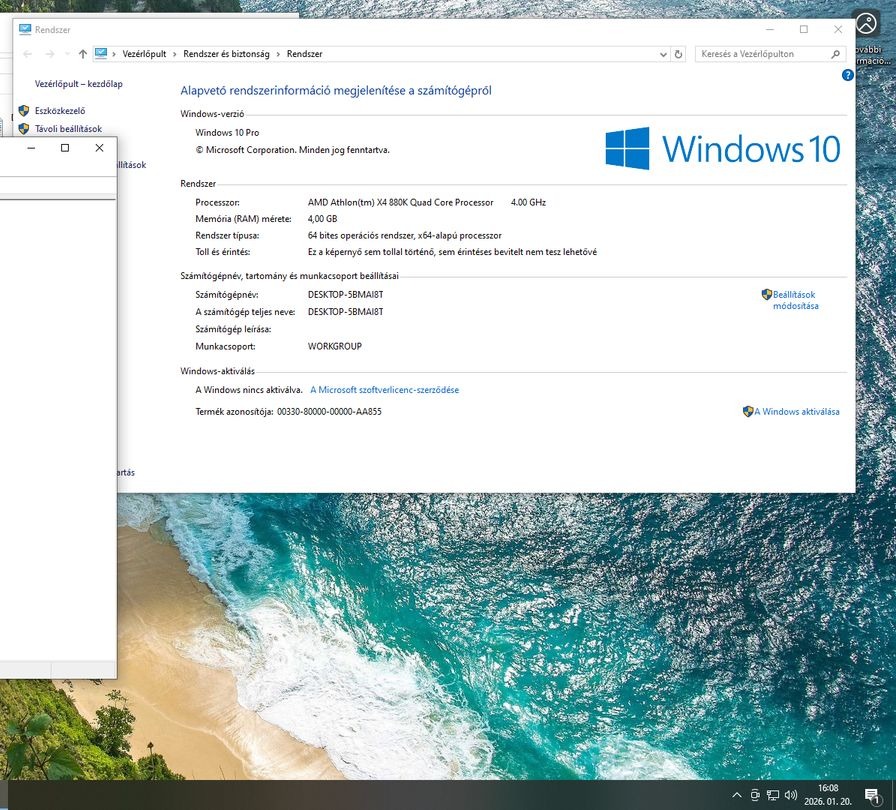Maximize the Rendszer window

point(804,29)
